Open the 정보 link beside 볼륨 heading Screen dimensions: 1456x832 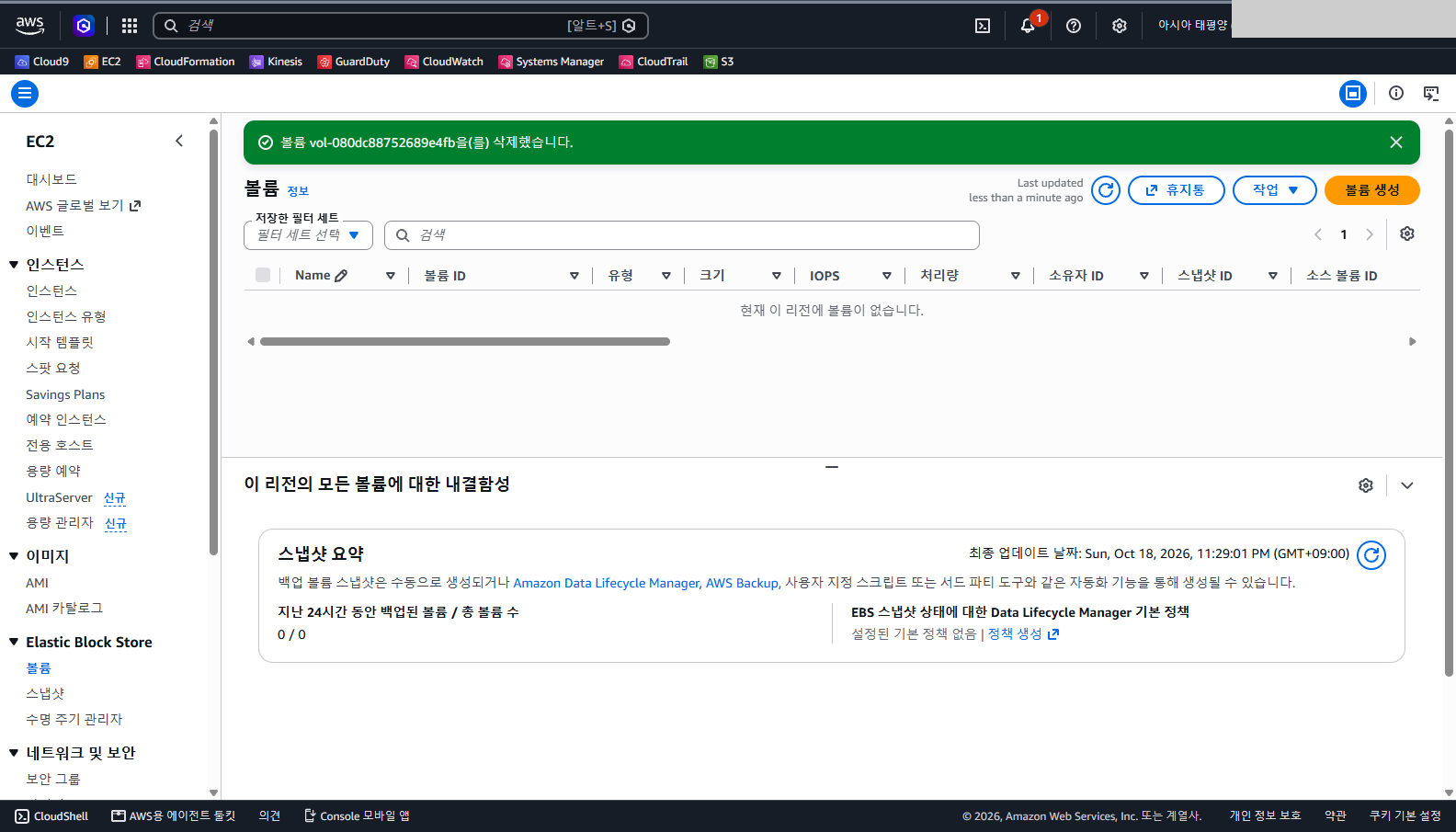[298, 191]
